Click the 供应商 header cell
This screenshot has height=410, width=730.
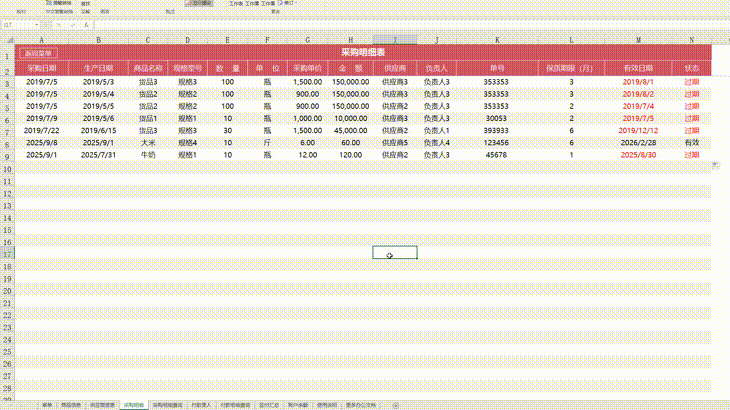coord(395,68)
